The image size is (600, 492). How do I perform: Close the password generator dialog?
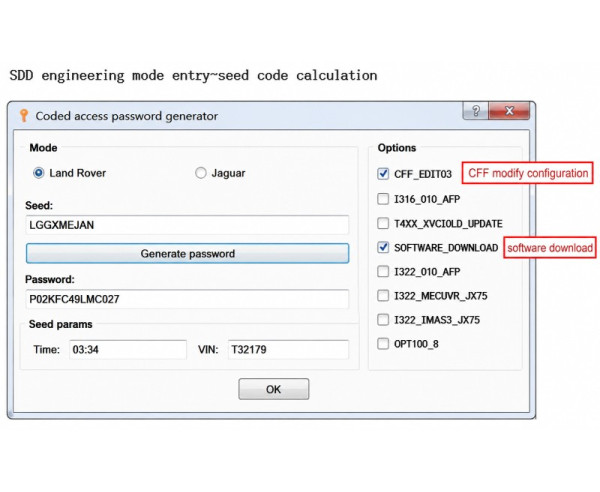(x=509, y=111)
